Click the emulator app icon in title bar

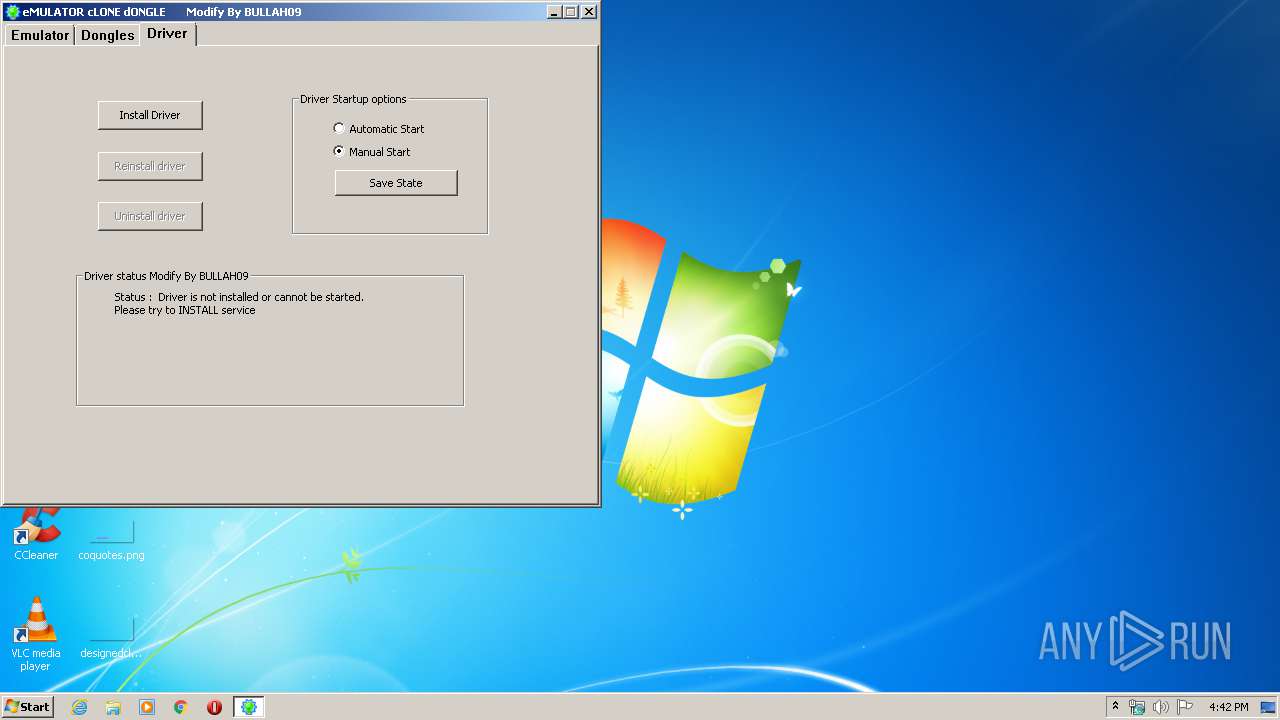pyautogui.click(x=13, y=12)
